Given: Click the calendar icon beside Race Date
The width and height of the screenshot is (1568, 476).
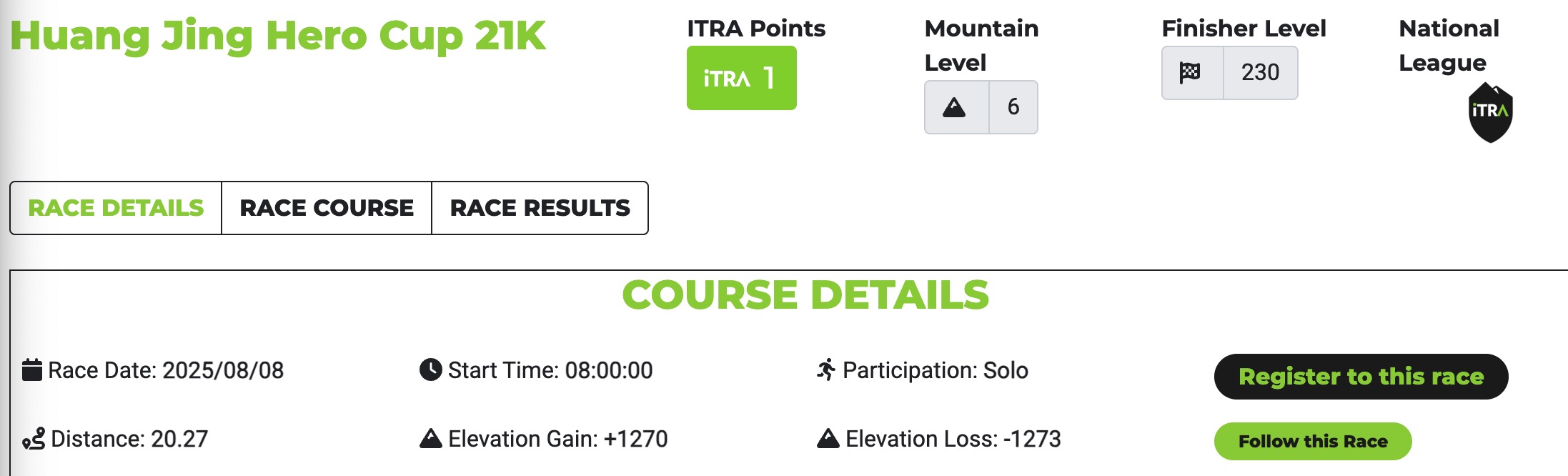Looking at the screenshot, I should point(32,370).
